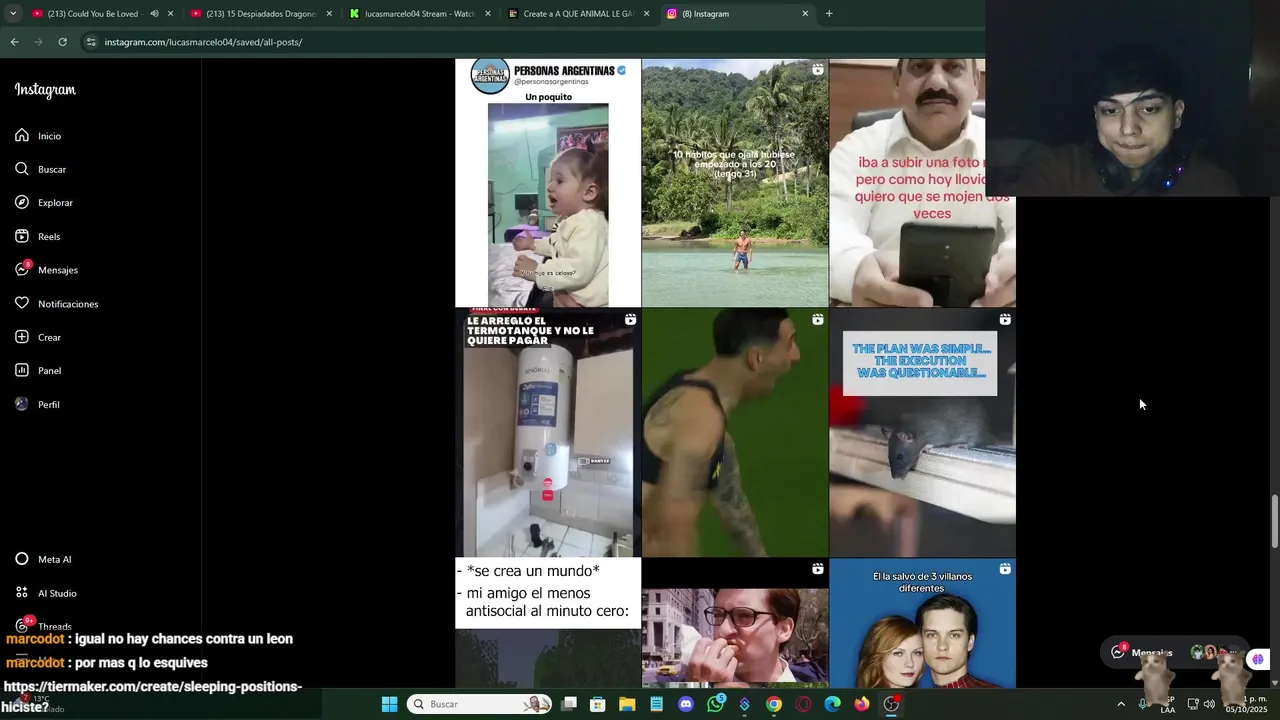Open Windows Start menu
The image size is (1280, 720).
389,704
